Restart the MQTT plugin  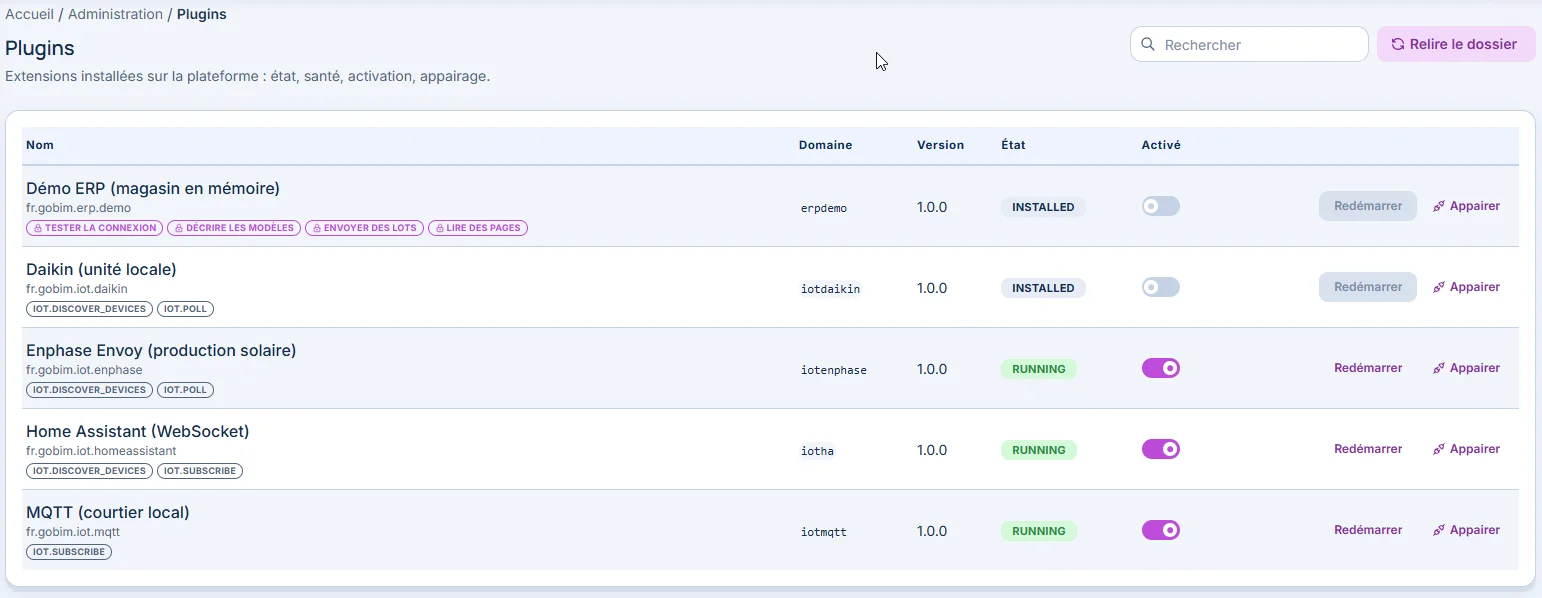click(1368, 530)
